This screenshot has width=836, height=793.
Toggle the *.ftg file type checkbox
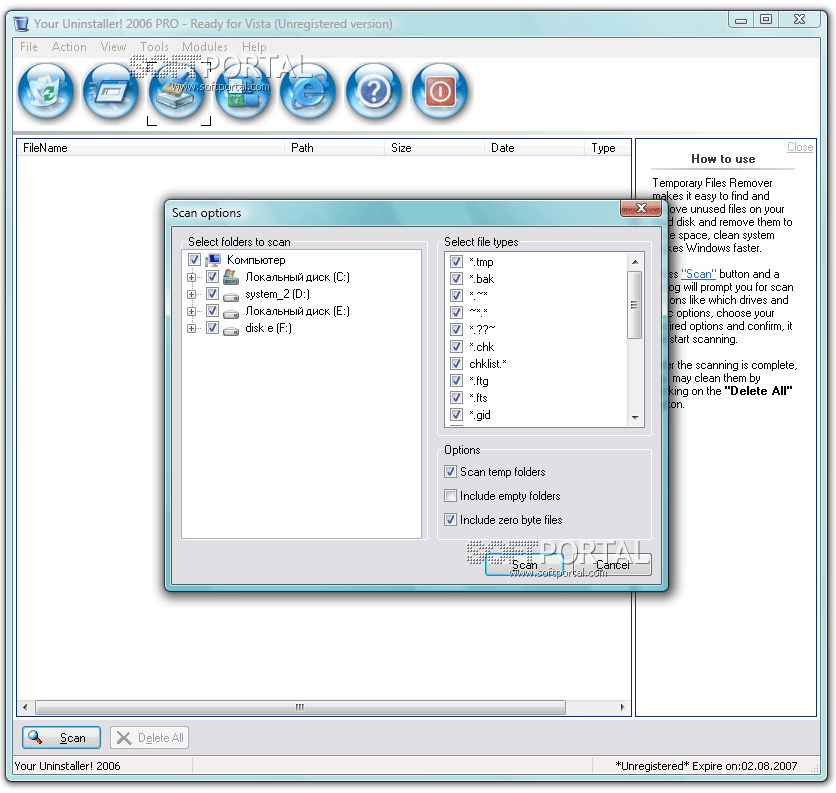point(456,381)
